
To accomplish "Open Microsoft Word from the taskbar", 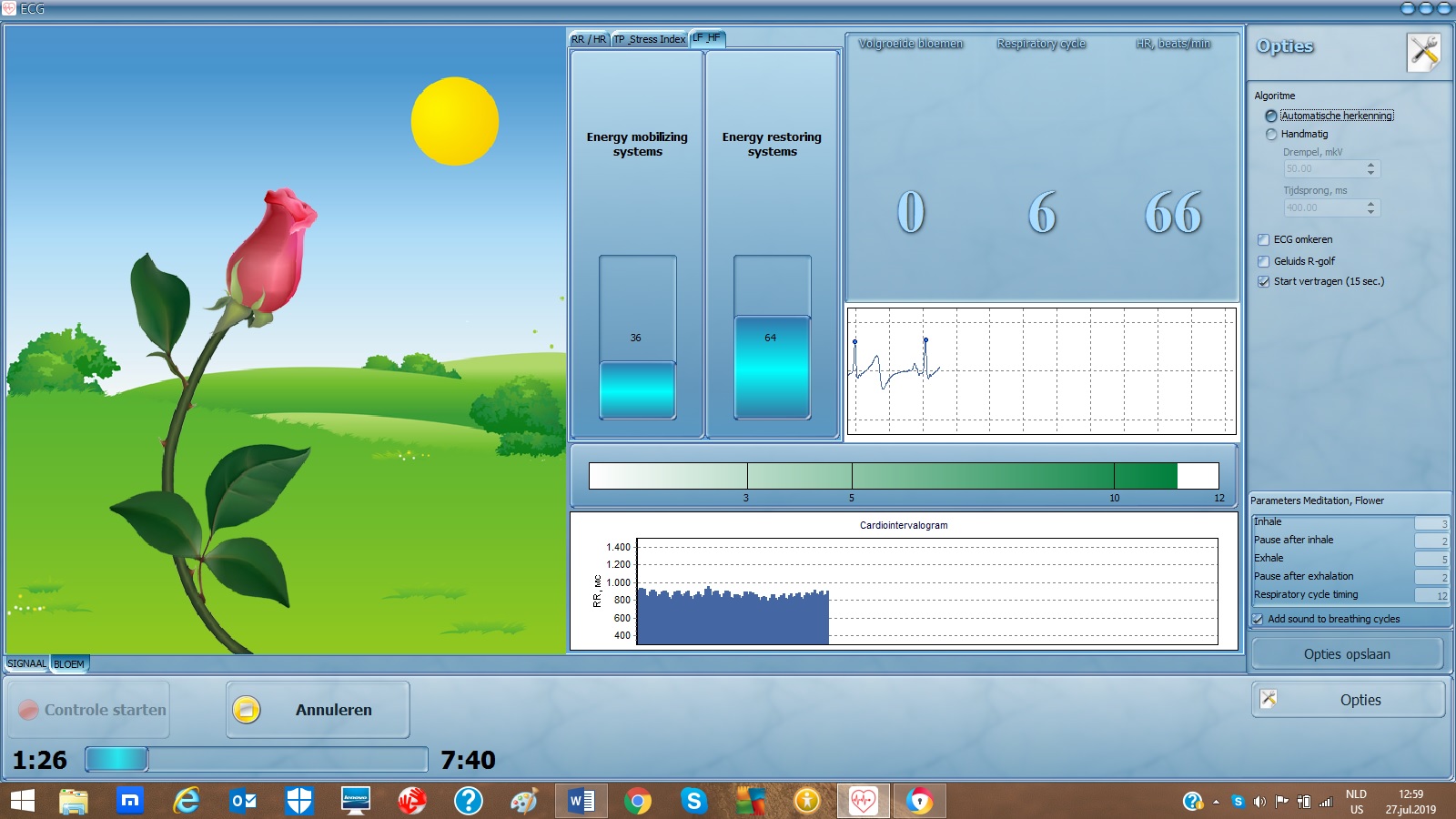I will coord(581,801).
